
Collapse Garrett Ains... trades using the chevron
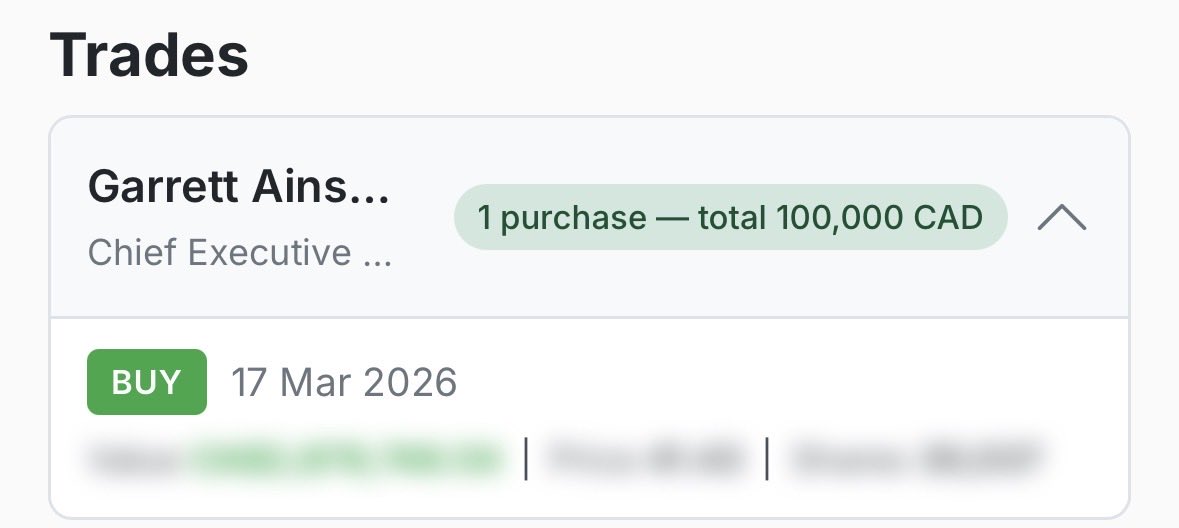click(x=1061, y=217)
